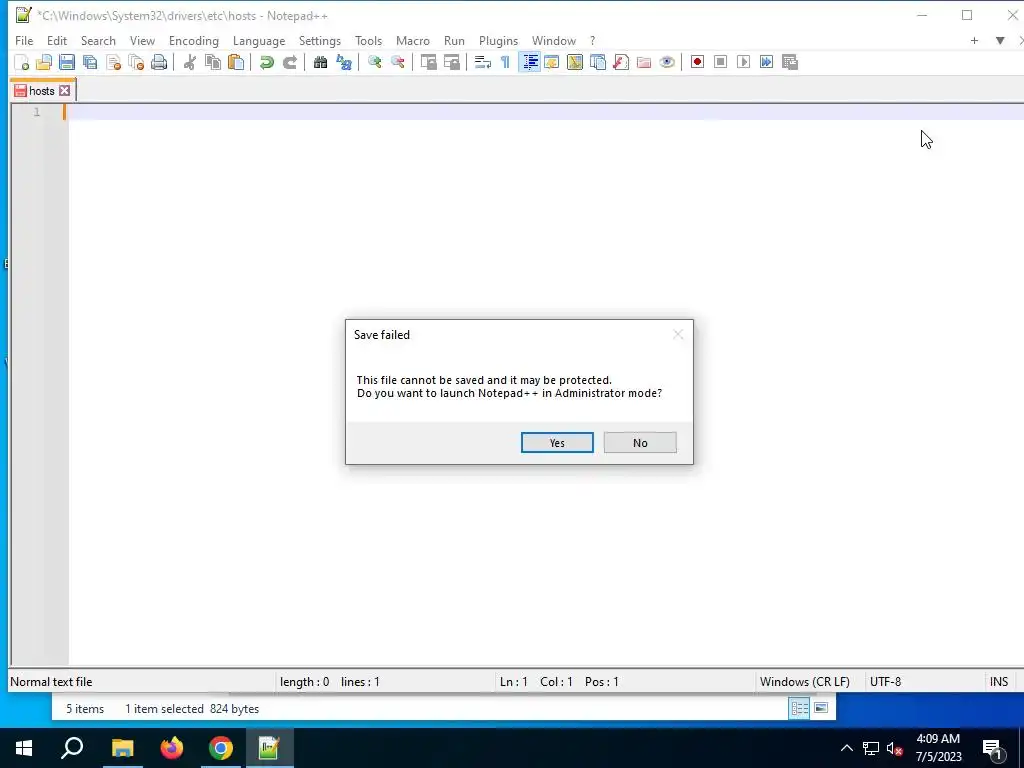
Task: Click the Cut scissors icon
Action: [x=189, y=62]
